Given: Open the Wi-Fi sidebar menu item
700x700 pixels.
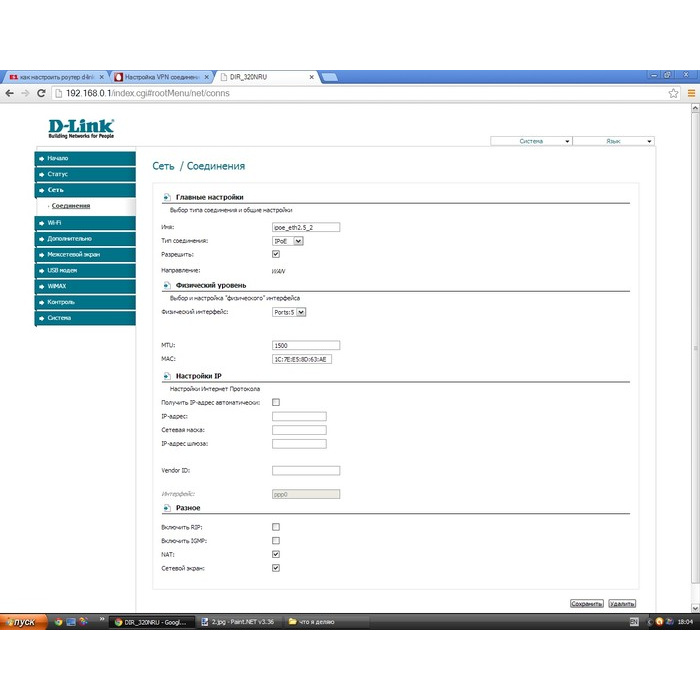Looking at the screenshot, I should (84, 223).
